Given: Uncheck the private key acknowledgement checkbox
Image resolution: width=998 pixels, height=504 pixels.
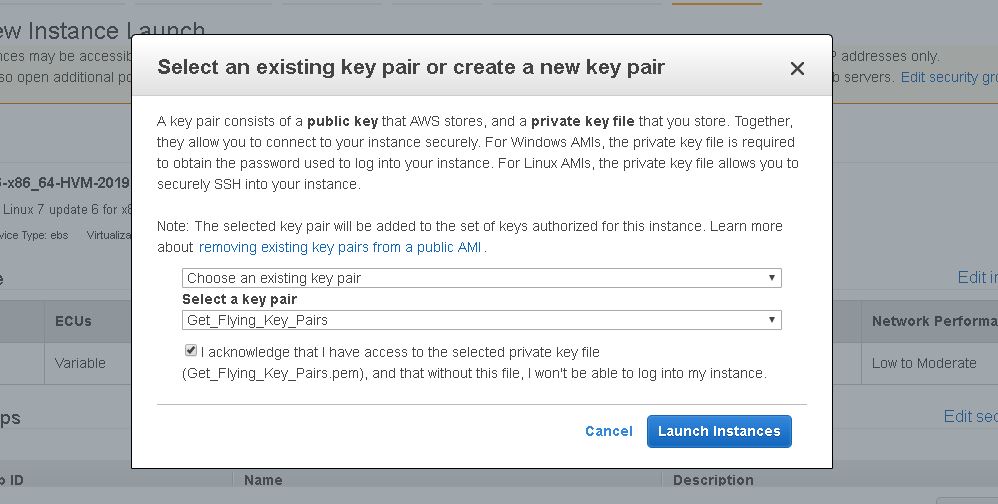Looking at the screenshot, I should point(191,351).
